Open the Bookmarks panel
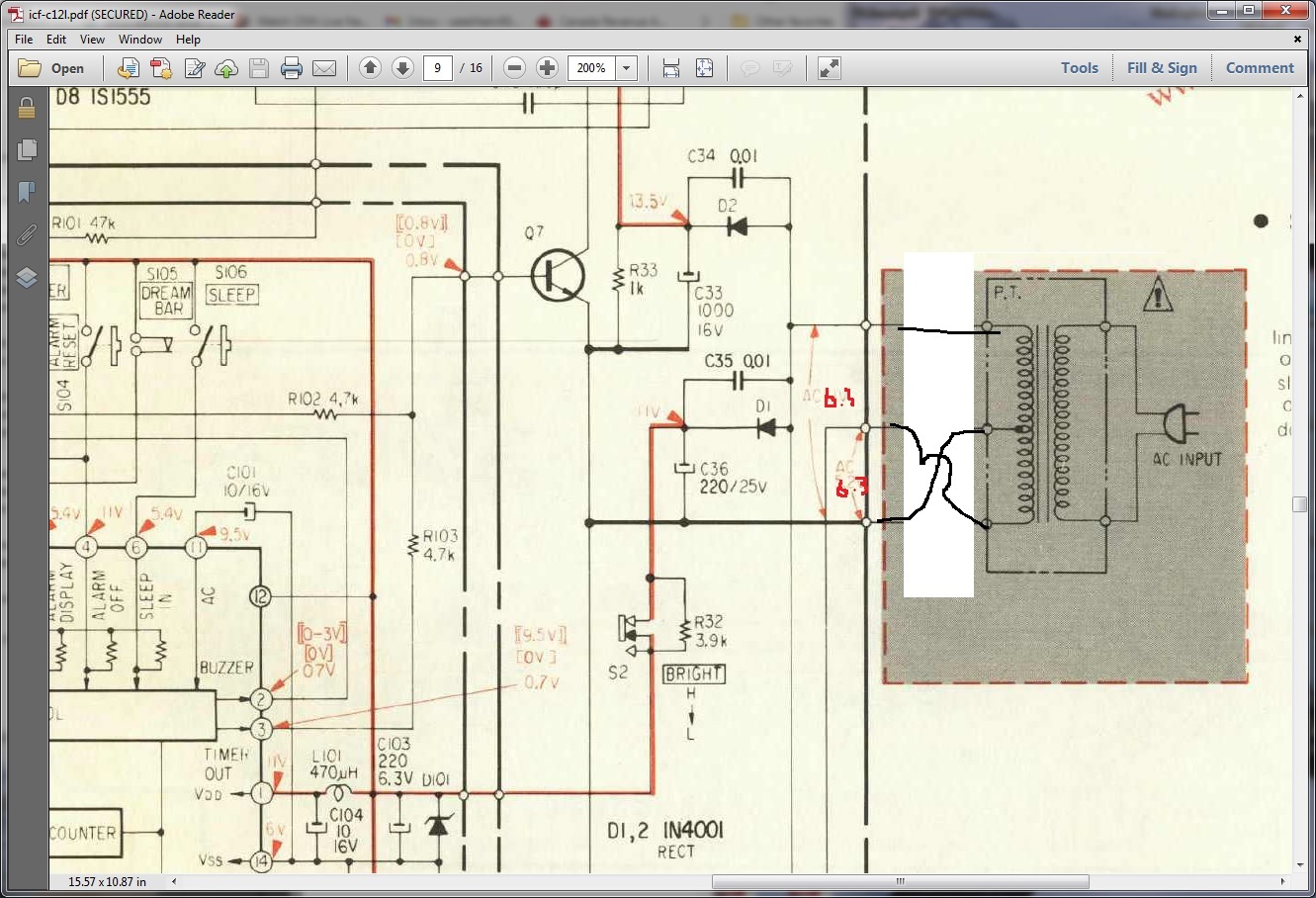The width and height of the screenshot is (1316, 898). 27,192
